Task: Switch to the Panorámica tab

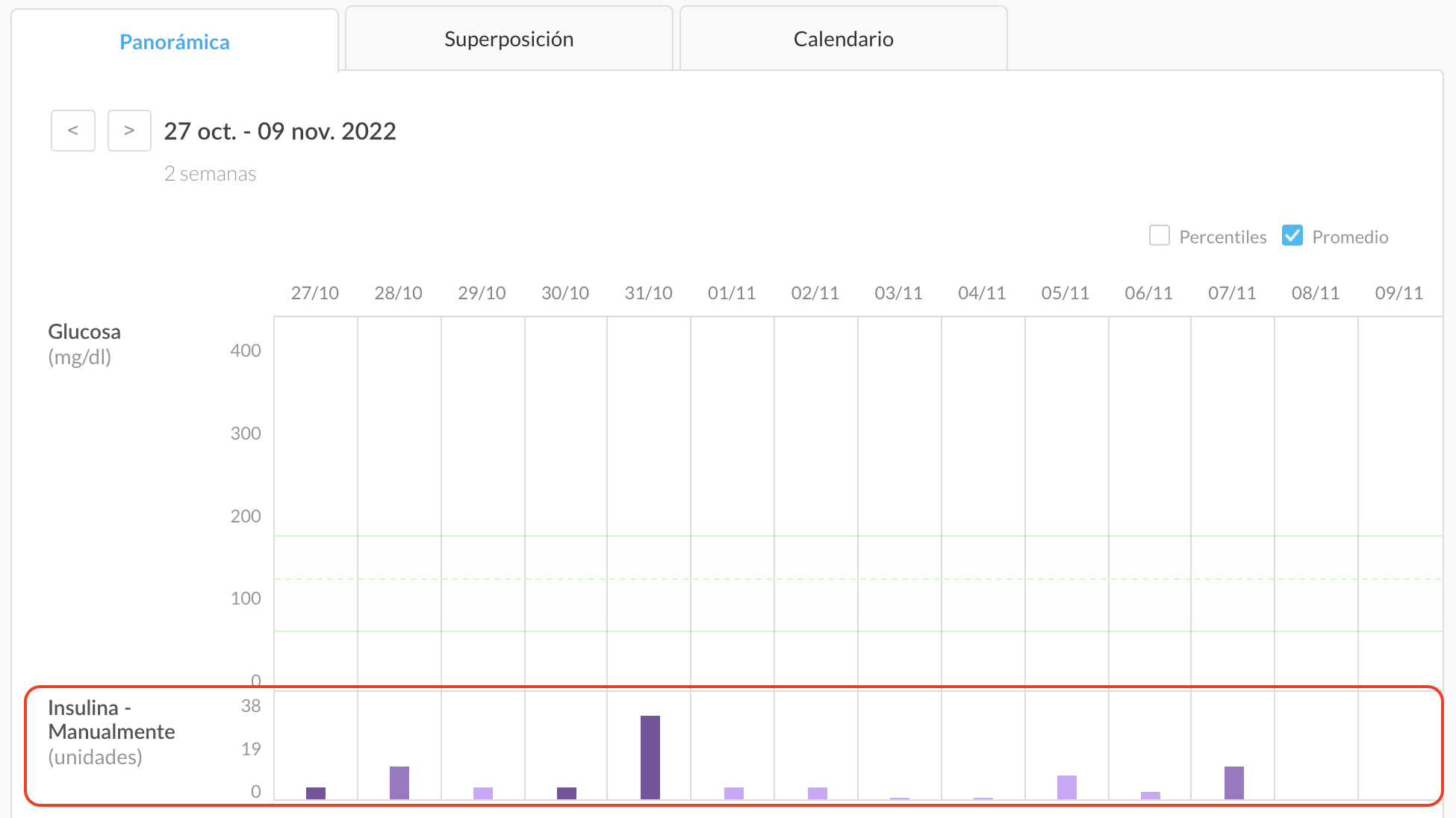Action: (x=175, y=42)
